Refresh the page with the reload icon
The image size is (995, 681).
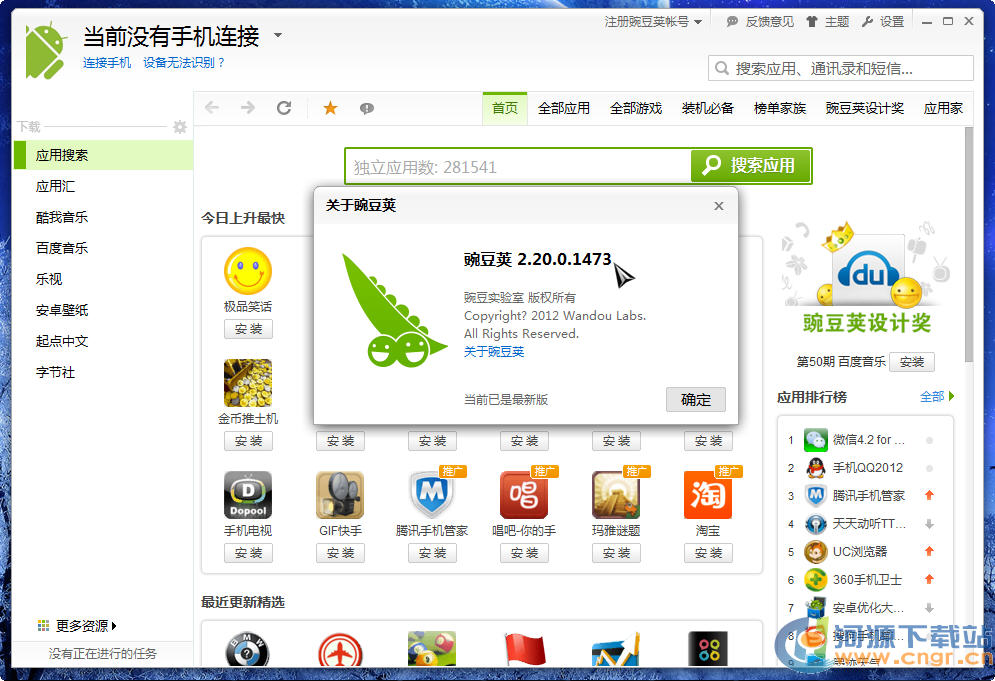[284, 108]
